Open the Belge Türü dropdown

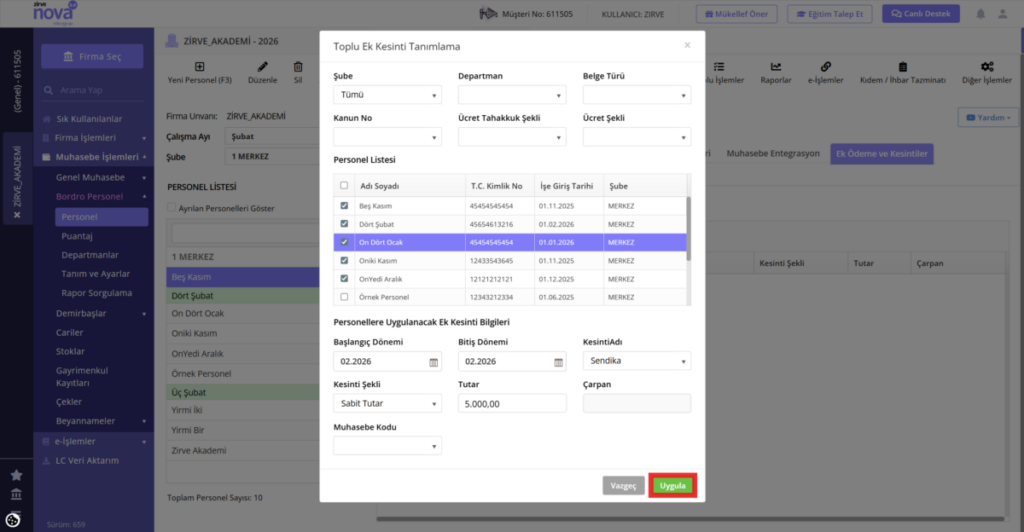[x=637, y=95]
